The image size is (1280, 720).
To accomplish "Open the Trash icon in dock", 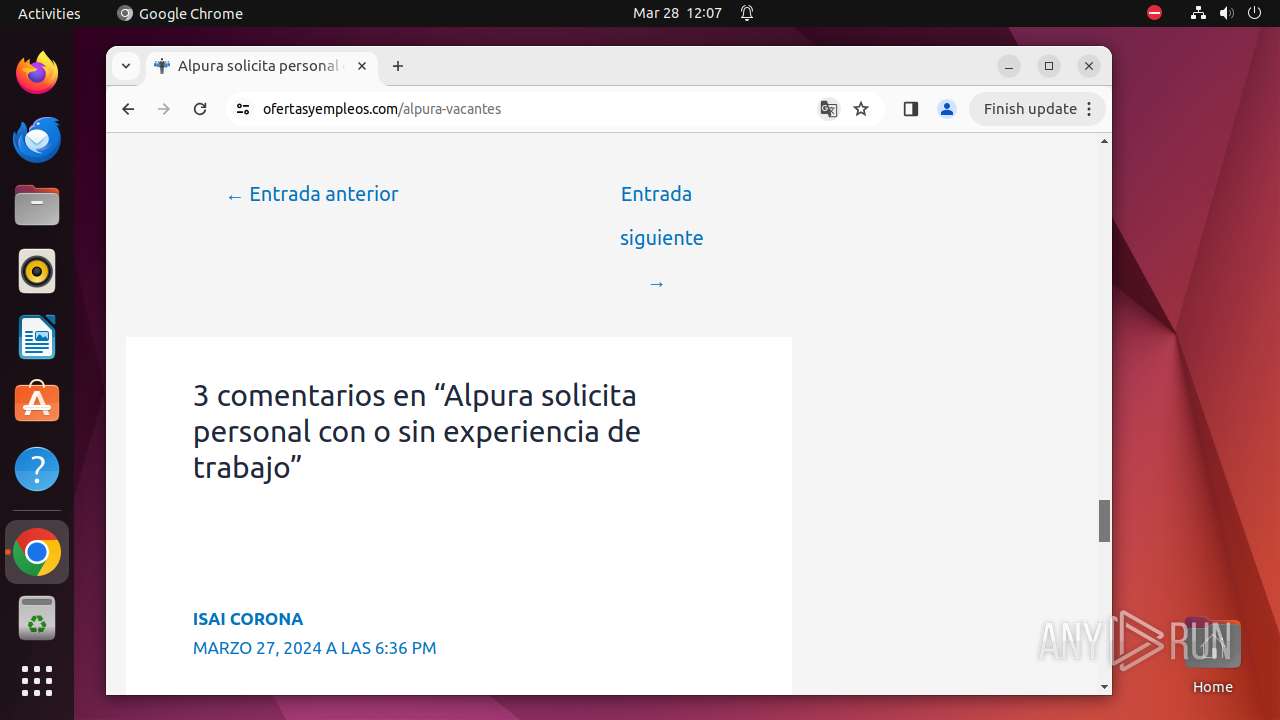I will pos(37,618).
